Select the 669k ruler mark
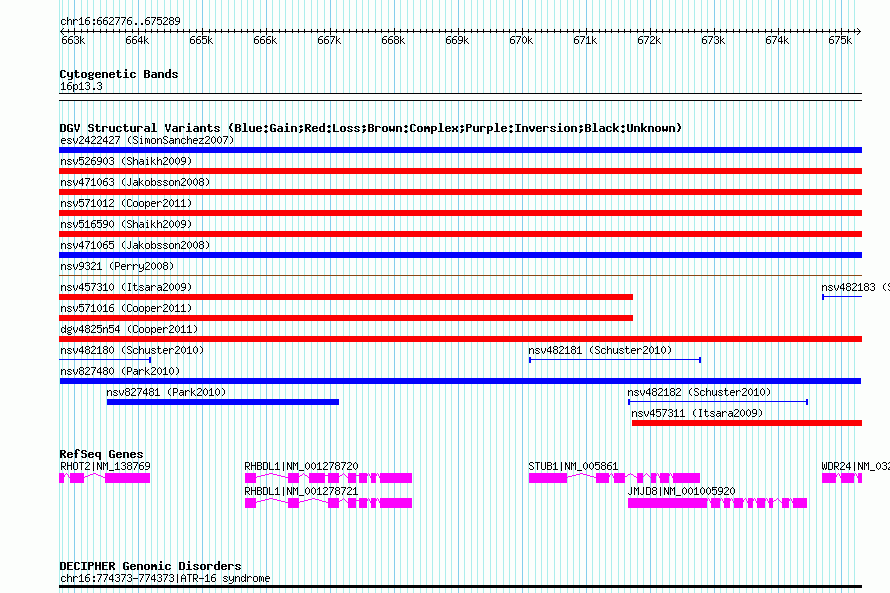Screen dimensions: 890x593 pos(457,40)
